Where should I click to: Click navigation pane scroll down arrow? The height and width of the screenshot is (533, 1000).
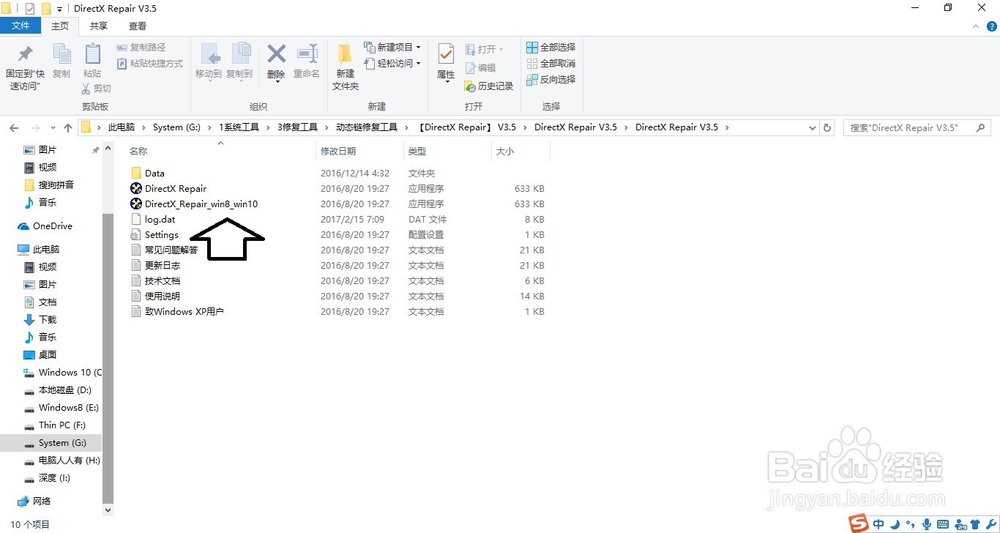(108, 509)
